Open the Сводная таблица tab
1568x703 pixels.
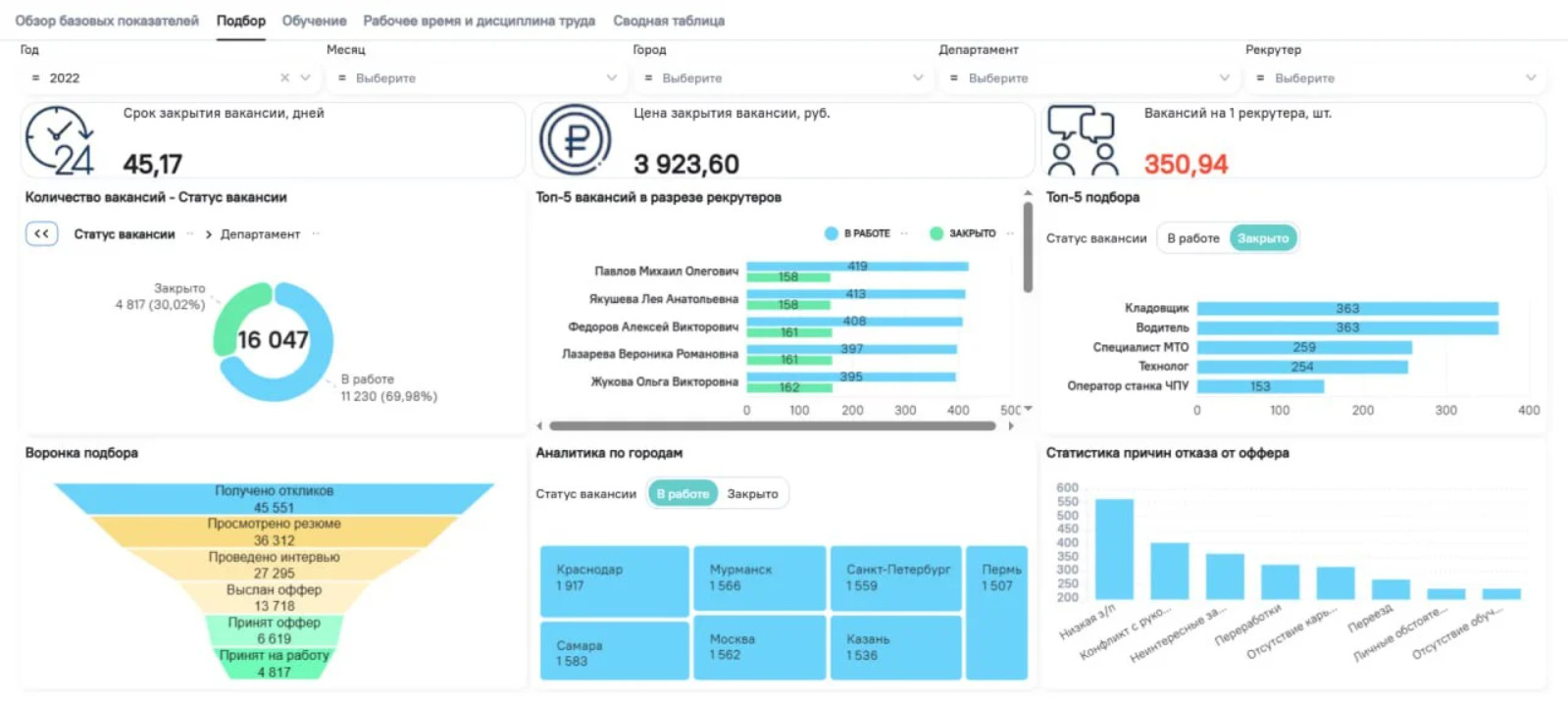pos(669,21)
